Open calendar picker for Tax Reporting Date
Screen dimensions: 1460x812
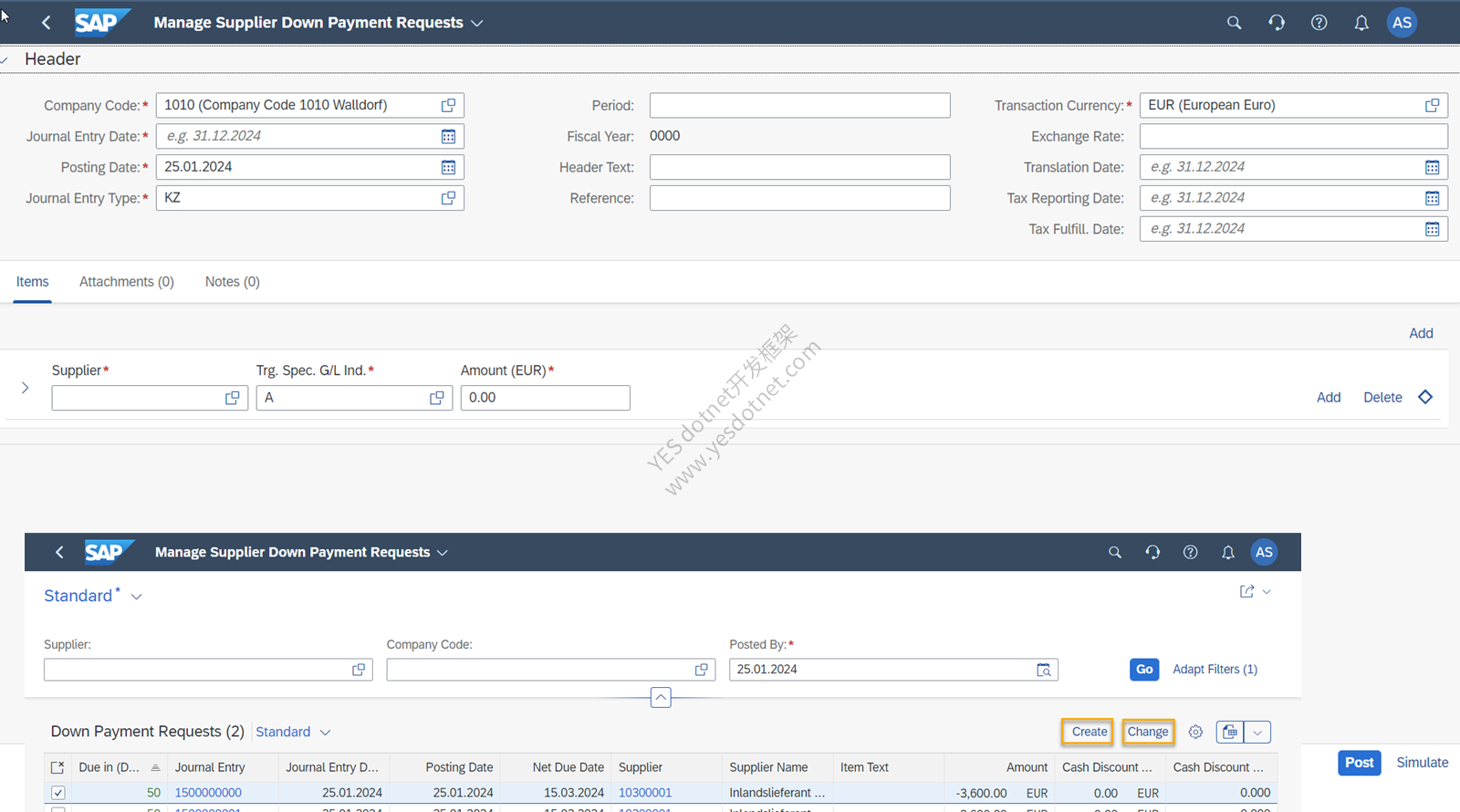point(1432,198)
